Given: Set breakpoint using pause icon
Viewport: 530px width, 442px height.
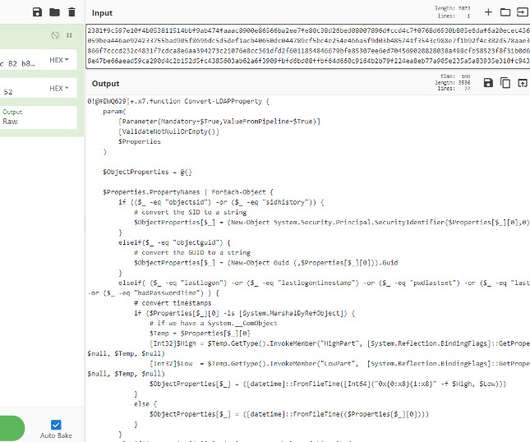Looking at the screenshot, I should 69,35.
